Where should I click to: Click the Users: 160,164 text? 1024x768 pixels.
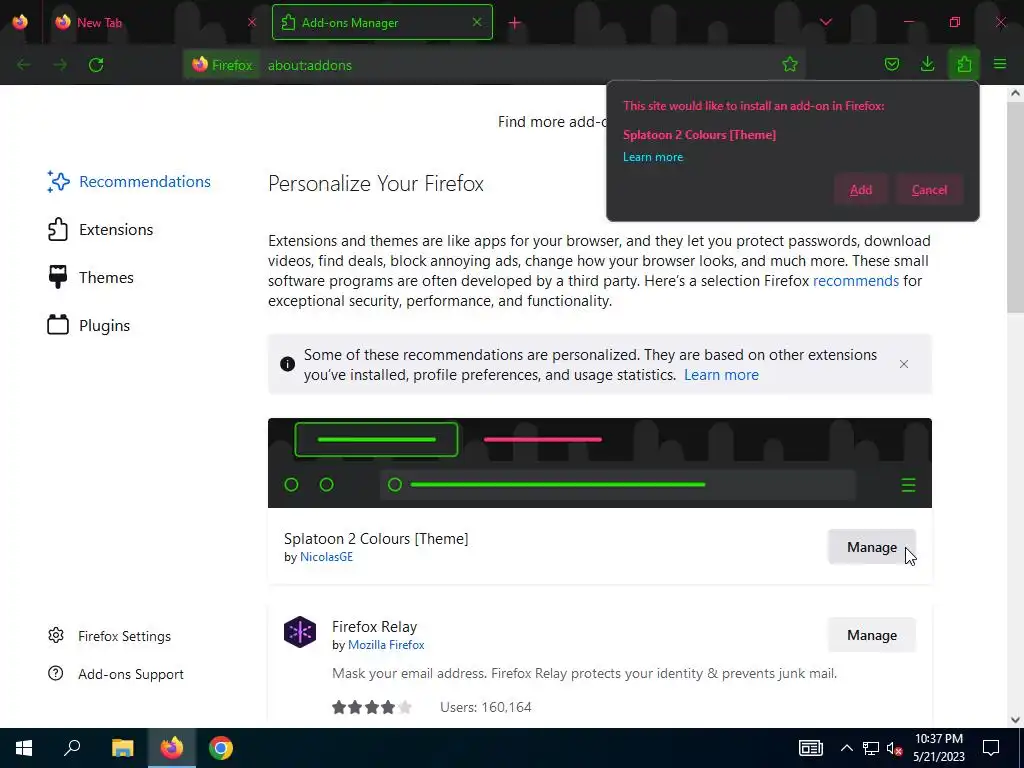[485, 707]
